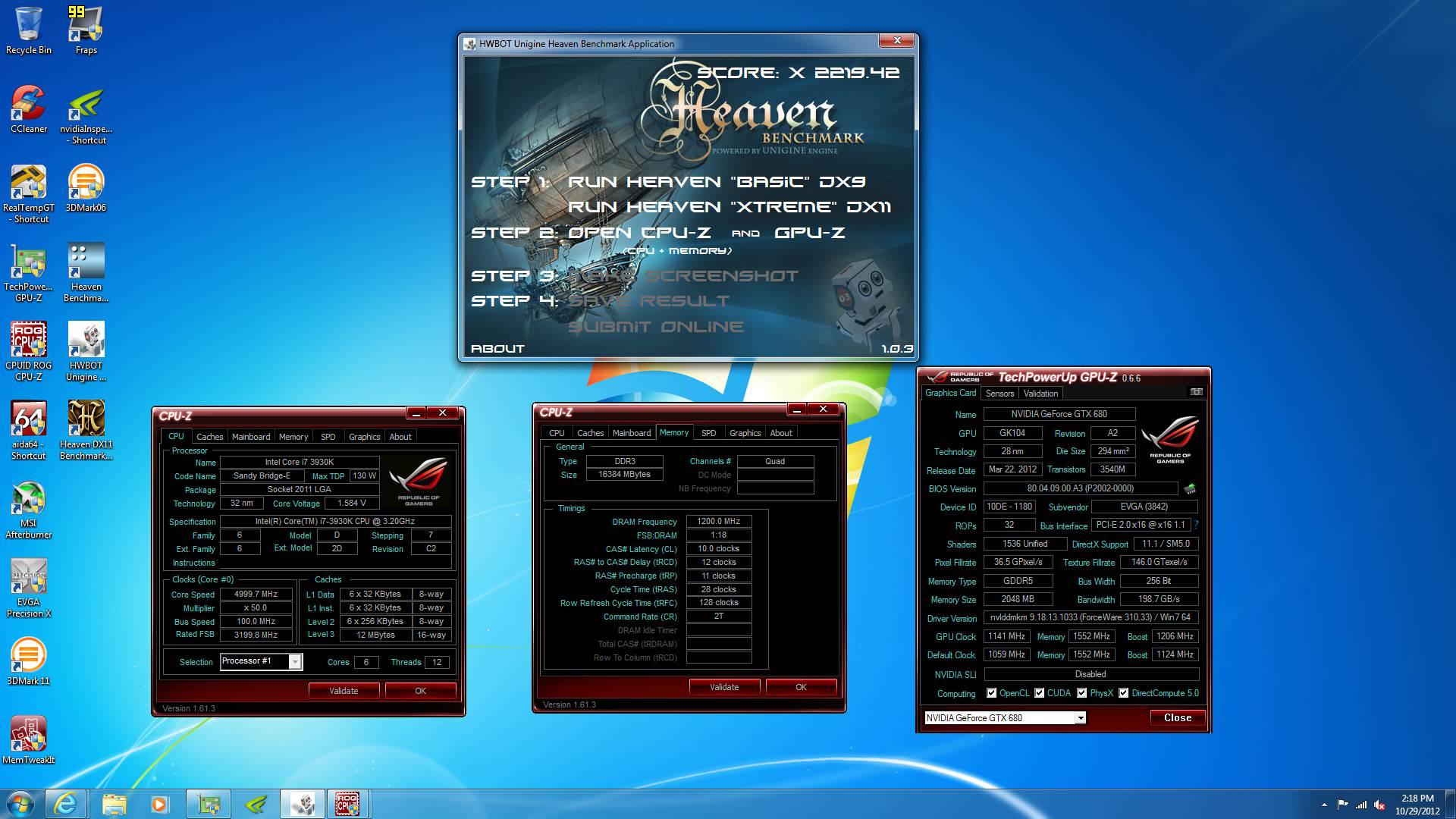
Task: Open the Heaven Benchmark desktop icon
Action: tap(86, 273)
